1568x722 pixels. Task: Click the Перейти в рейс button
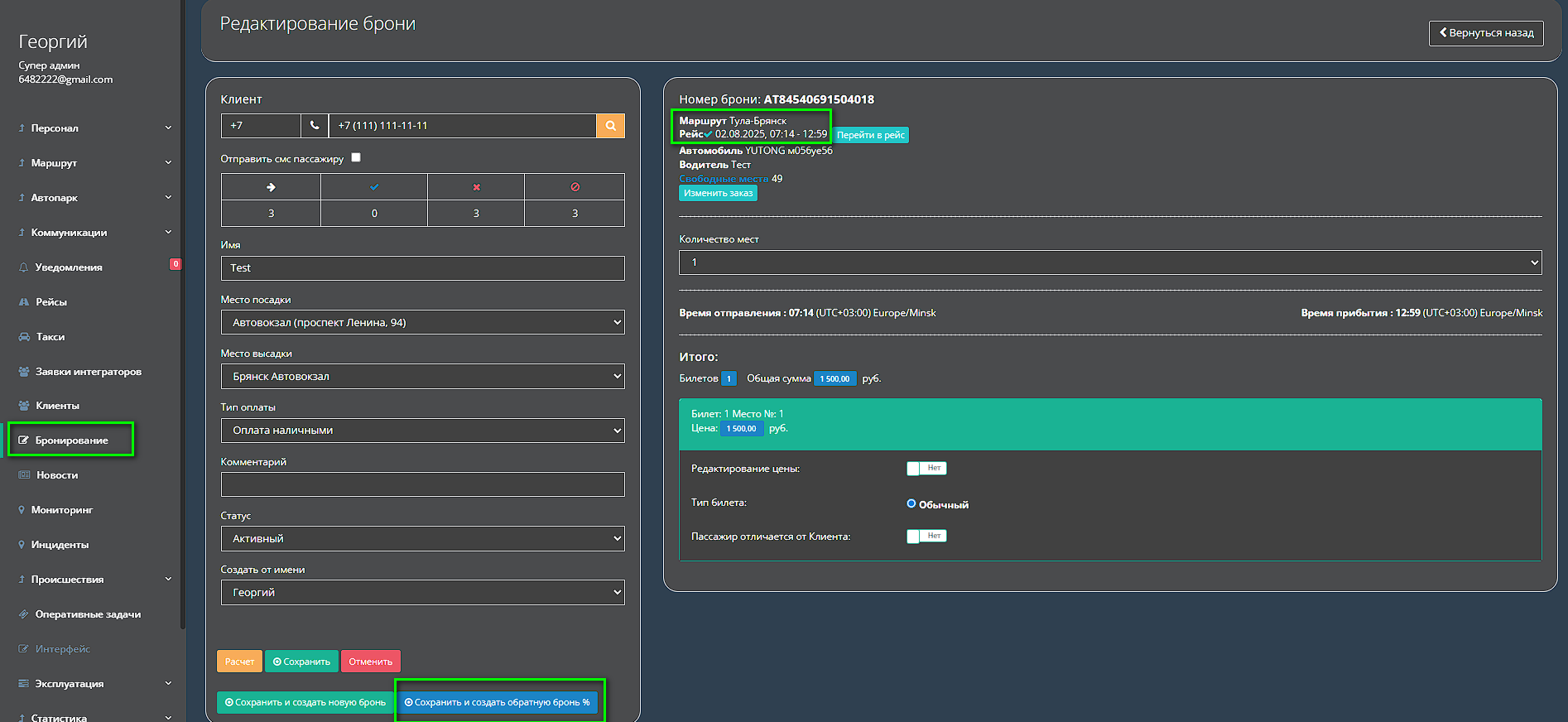[870, 135]
